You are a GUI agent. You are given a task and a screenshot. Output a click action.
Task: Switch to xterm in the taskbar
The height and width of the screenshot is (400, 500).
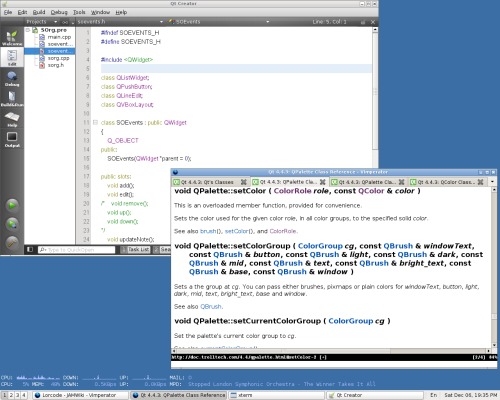(277, 395)
